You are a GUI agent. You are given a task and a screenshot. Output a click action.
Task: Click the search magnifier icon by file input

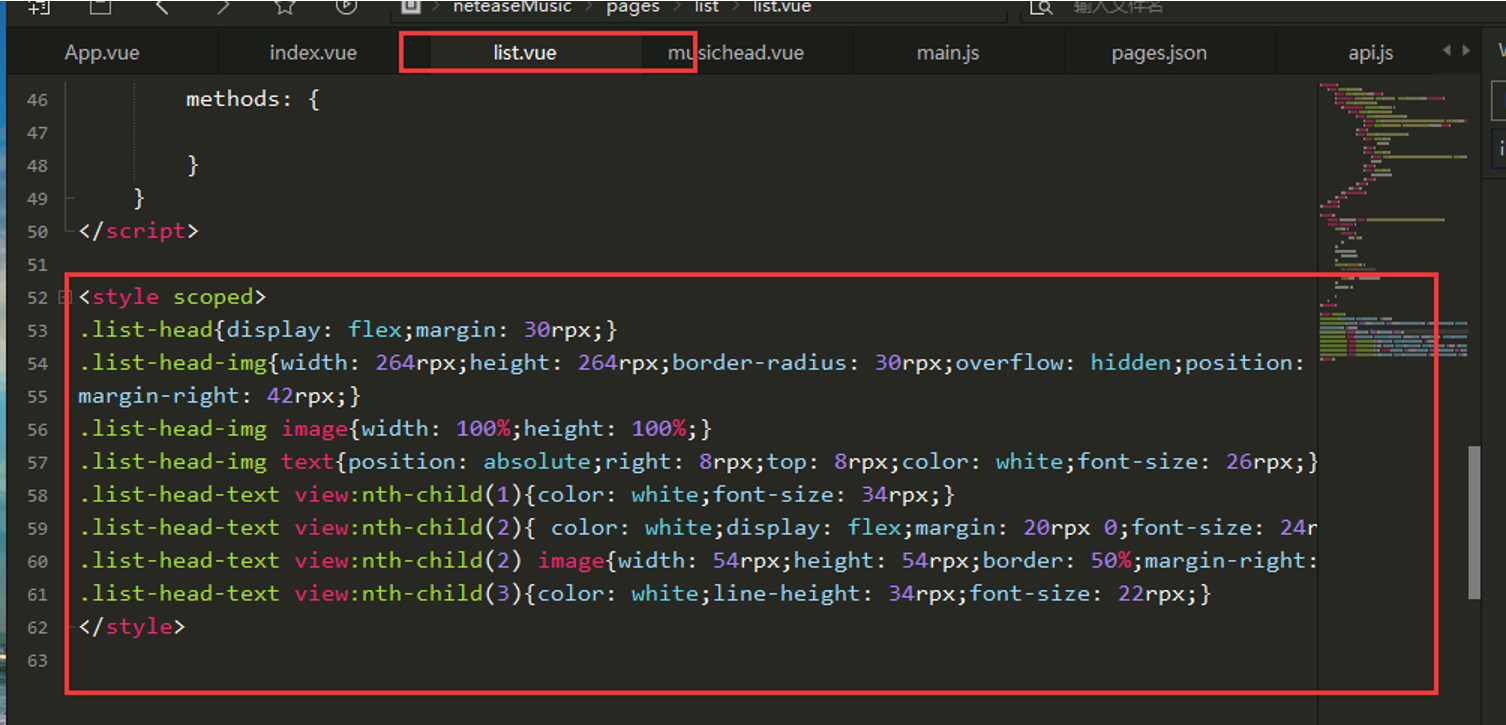tap(1041, 7)
